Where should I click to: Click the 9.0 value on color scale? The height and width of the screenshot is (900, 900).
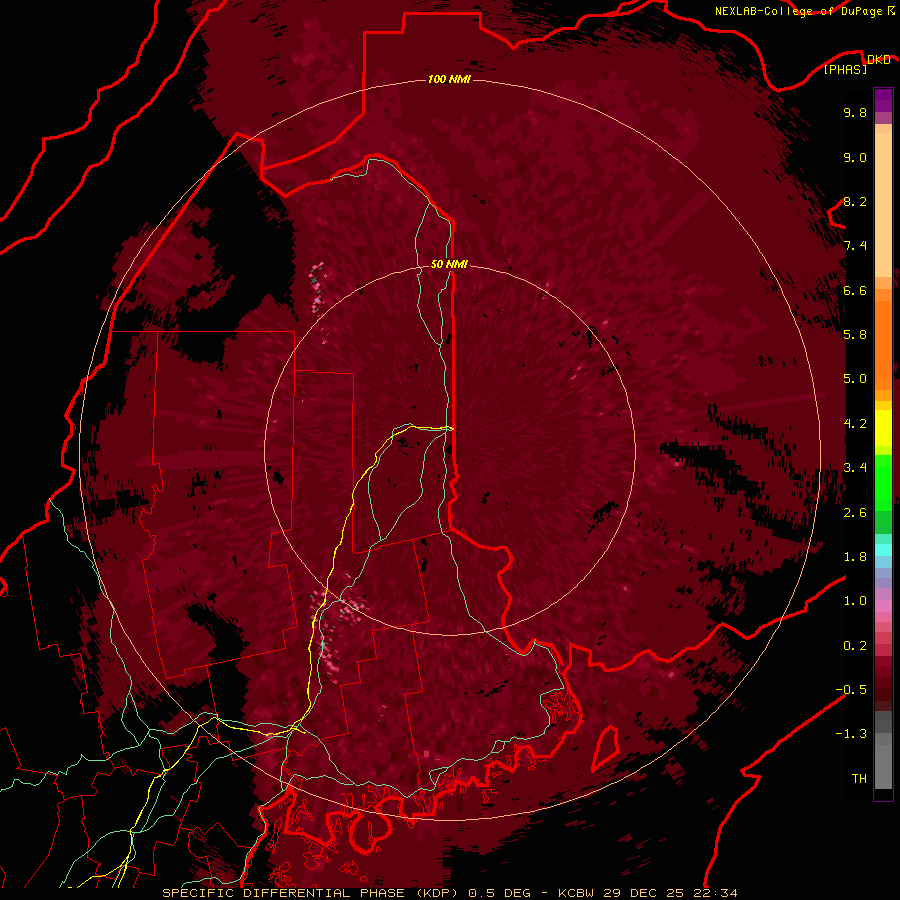[x=855, y=158]
